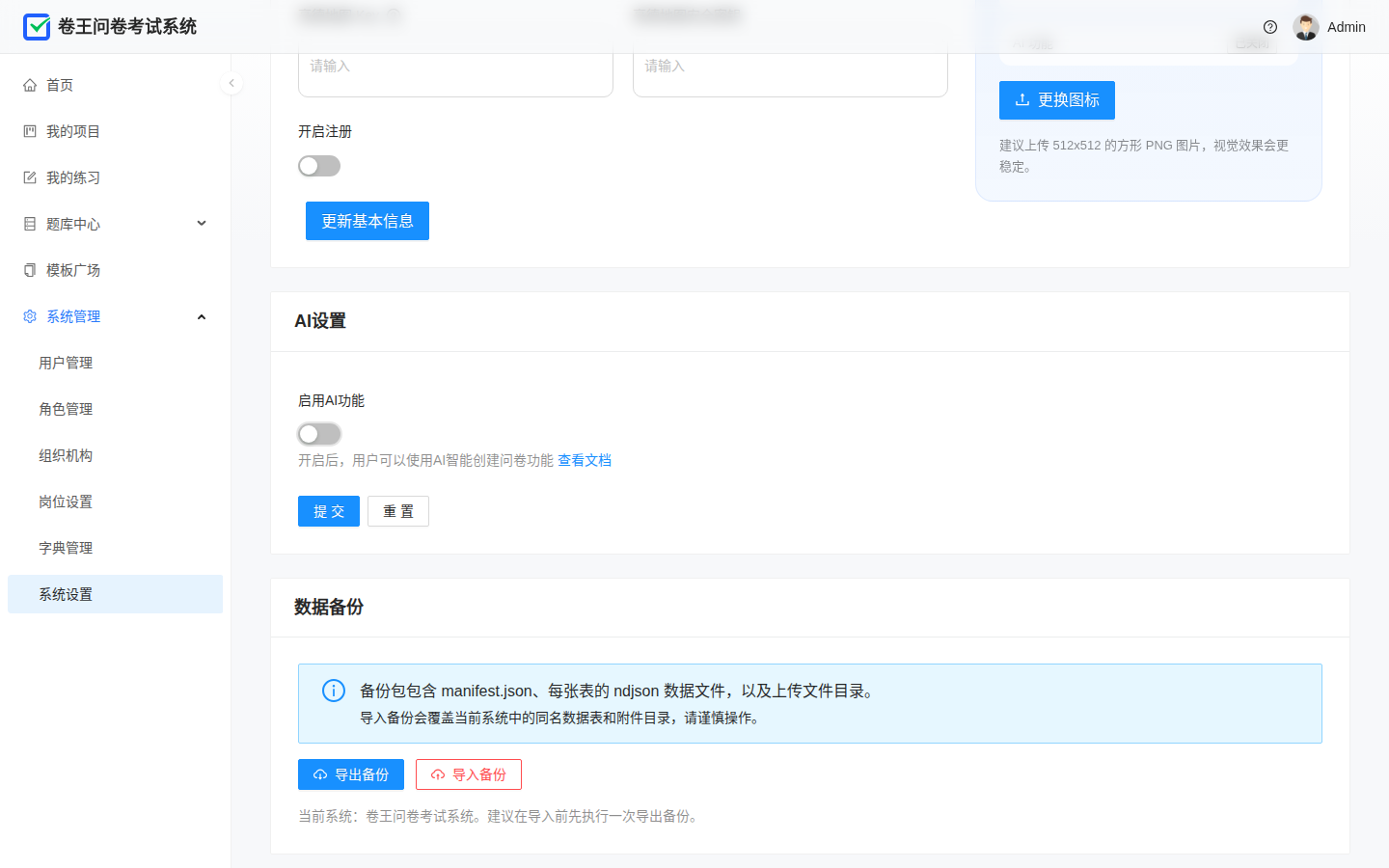This screenshot has height=868, width=1389.
Task: Open the 查看文档 link
Action: click(585, 461)
